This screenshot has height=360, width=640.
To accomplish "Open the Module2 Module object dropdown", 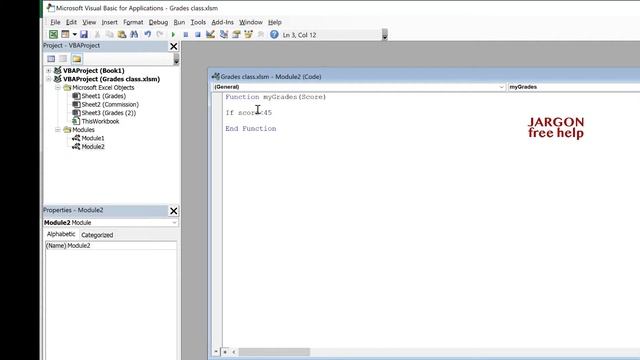I will pos(174,223).
